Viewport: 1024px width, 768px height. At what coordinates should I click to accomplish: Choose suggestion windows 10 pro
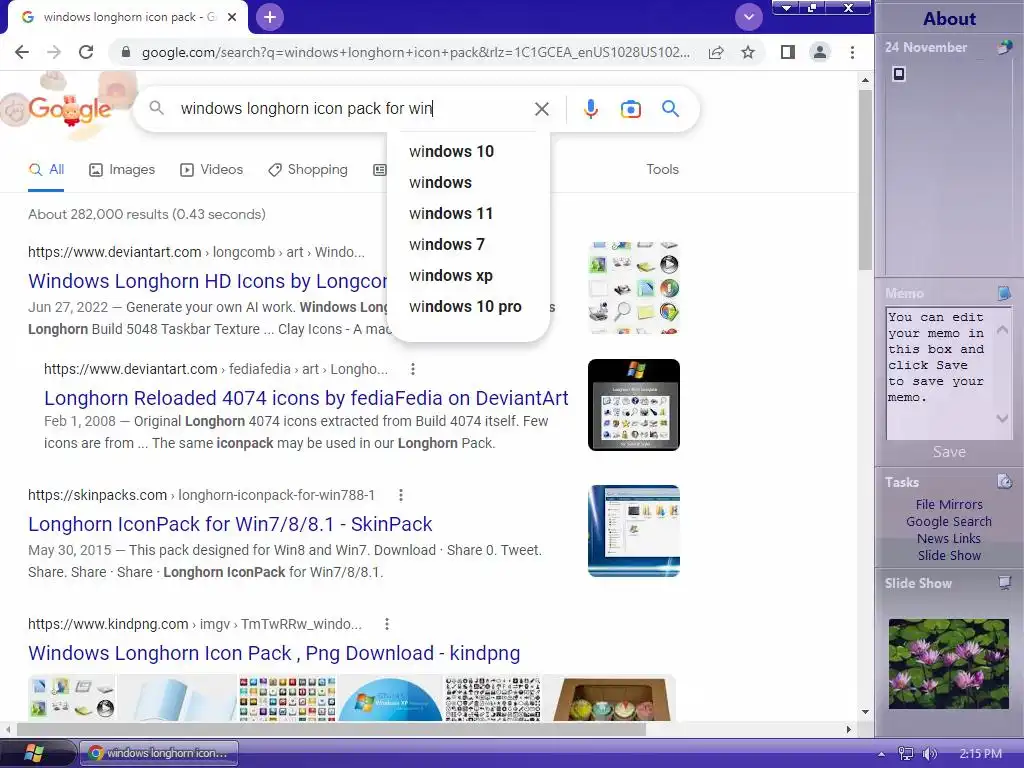[465, 306]
